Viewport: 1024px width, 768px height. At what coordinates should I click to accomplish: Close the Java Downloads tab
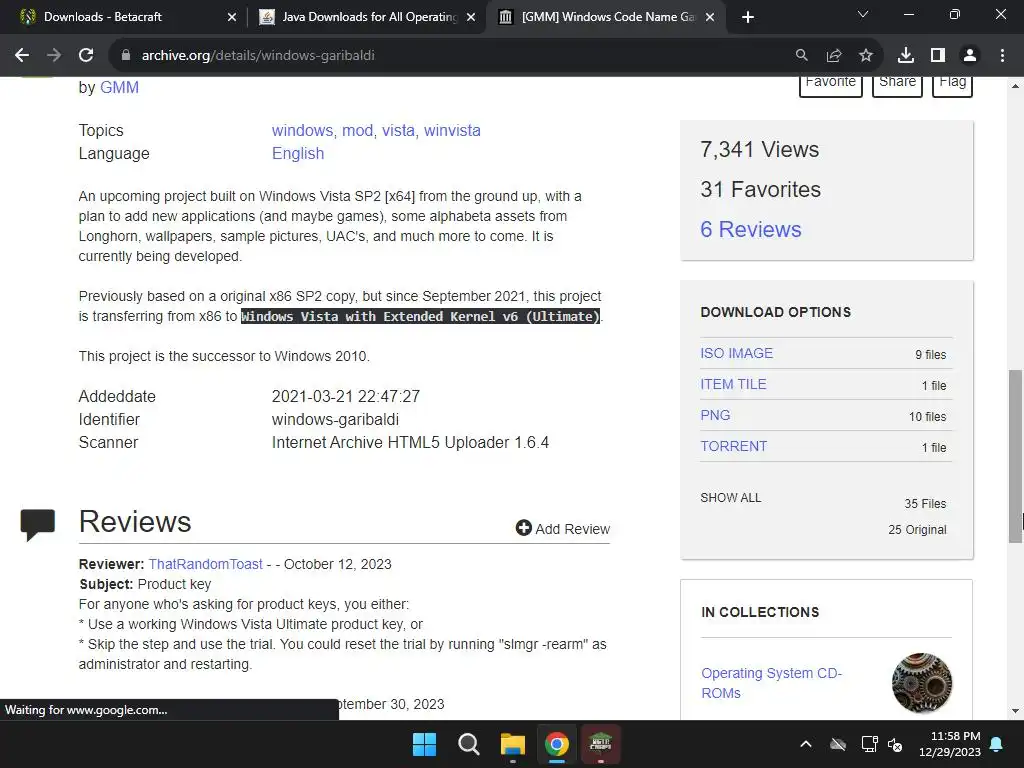pyautogui.click(x=471, y=17)
